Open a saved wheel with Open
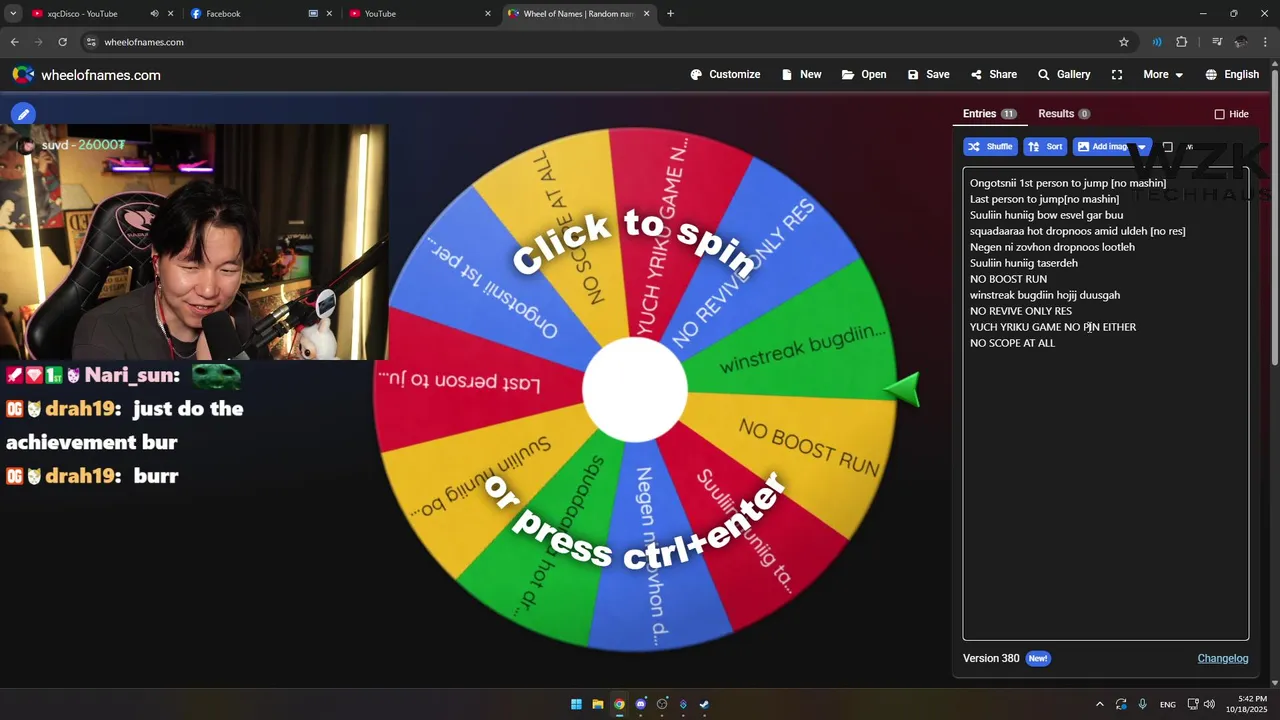1280x720 pixels. click(x=864, y=75)
